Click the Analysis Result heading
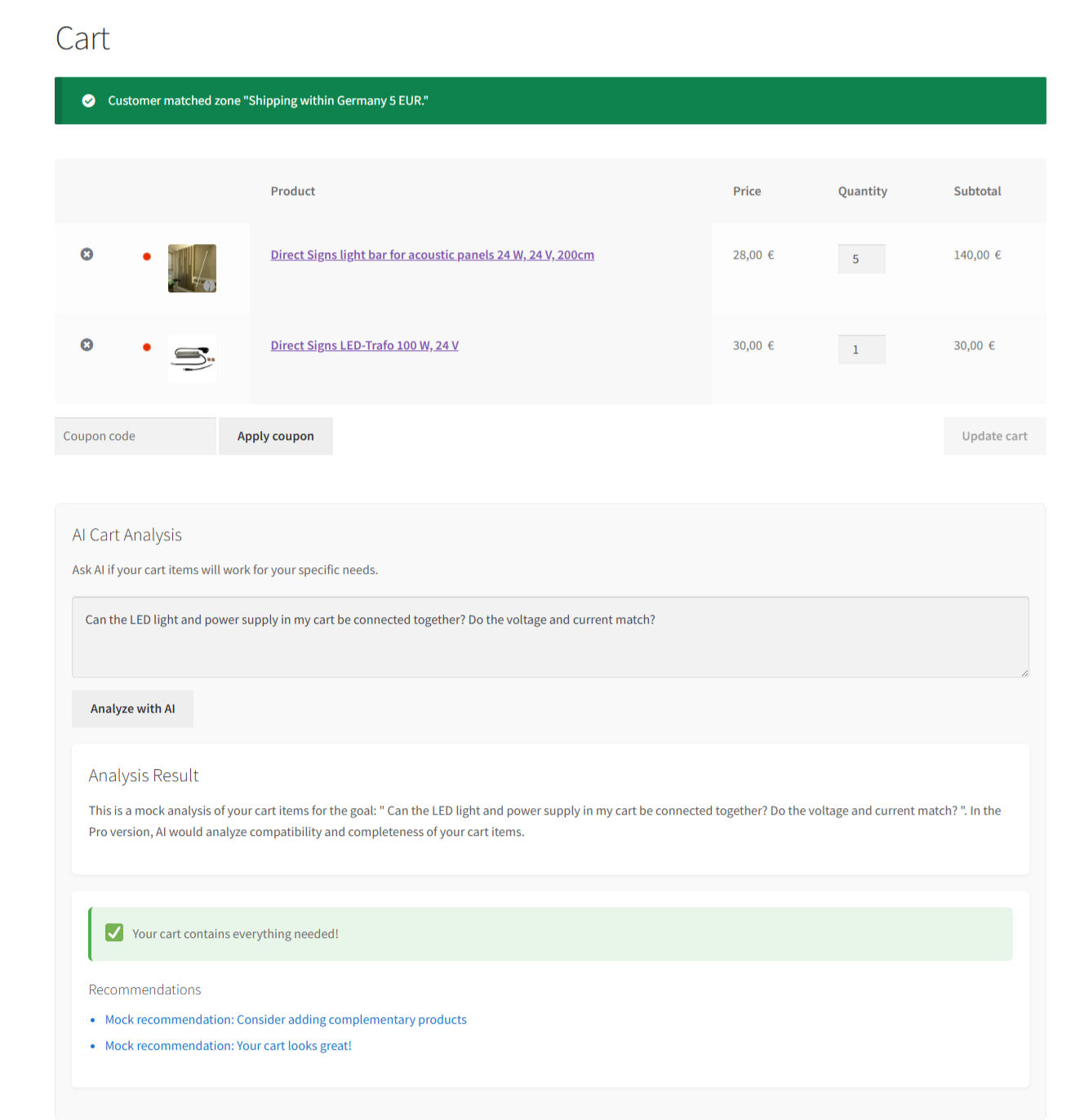The height and width of the screenshot is (1120, 1089). (x=144, y=776)
